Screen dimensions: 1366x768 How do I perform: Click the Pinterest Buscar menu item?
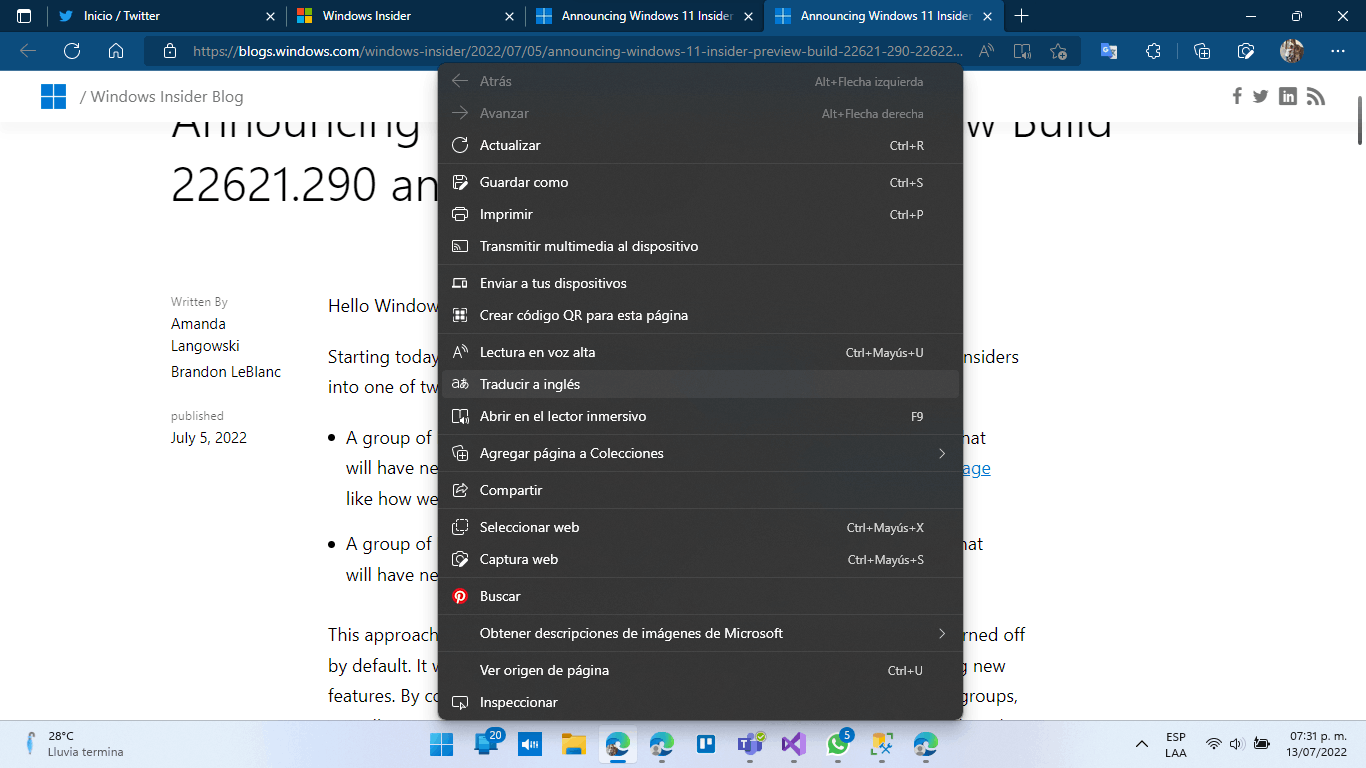click(x=700, y=596)
